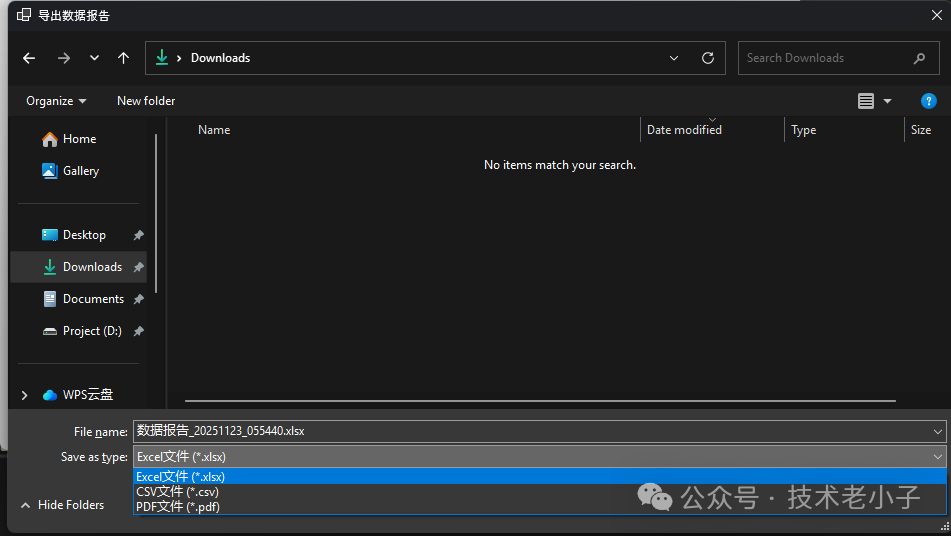Image resolution: width=951 pixels, height=536 pixels.
Task: Expand the WPS云盘 tree node
Action: [24, 395]
